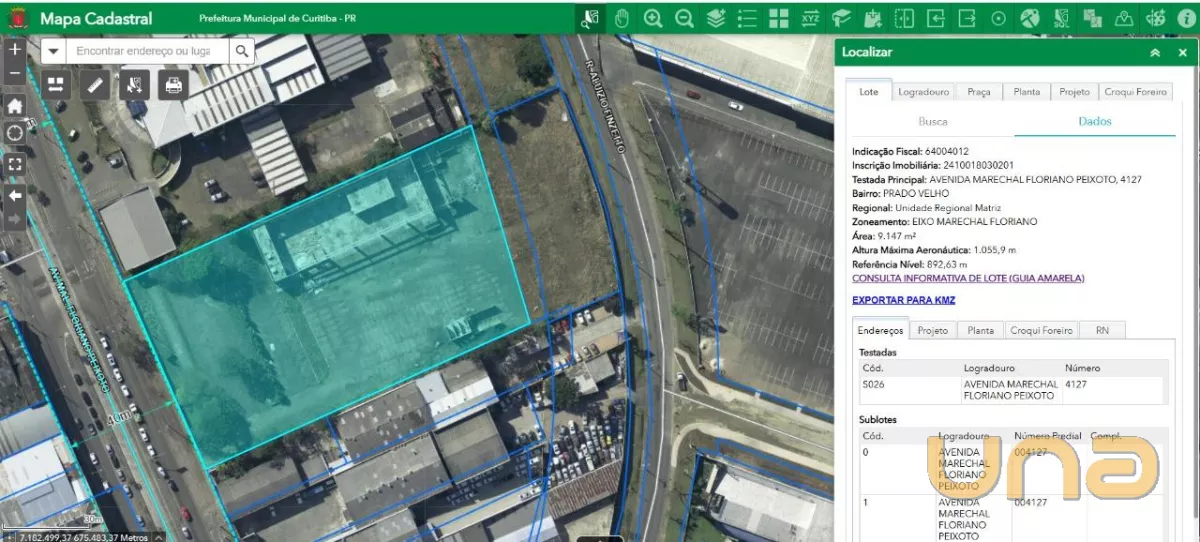This screenshot has height=542, width=1200.
Task: Click the zoom in magnifier tool
Action: point(653,18)
